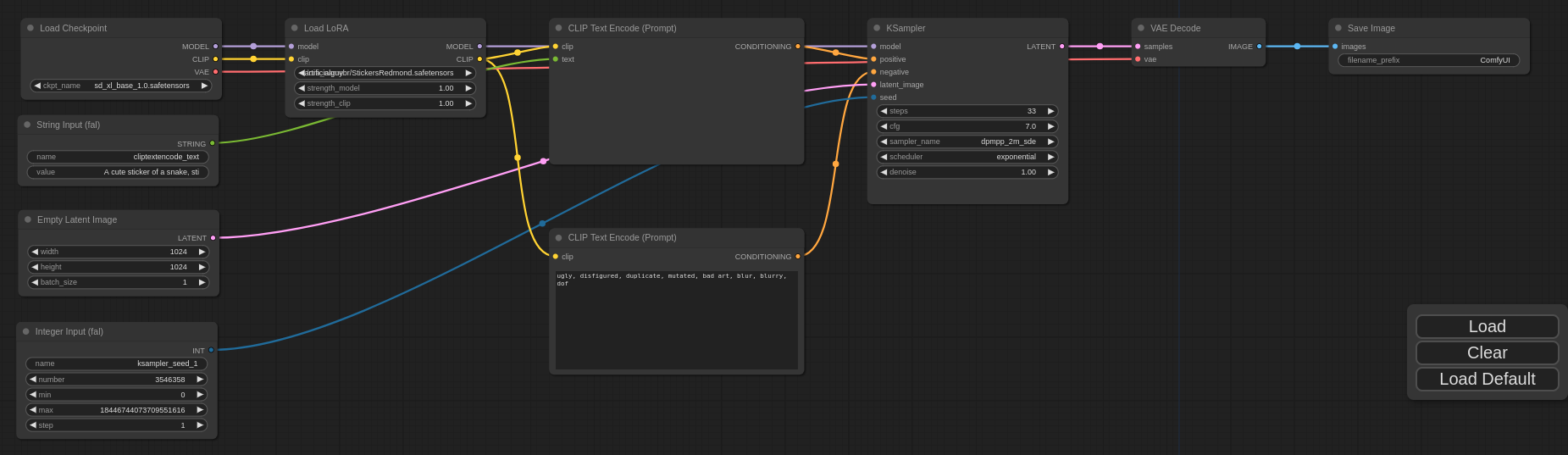Click the model input port on Load LoRA
The width and height of the screenshot is (1568, 455).
click(291, 47)
